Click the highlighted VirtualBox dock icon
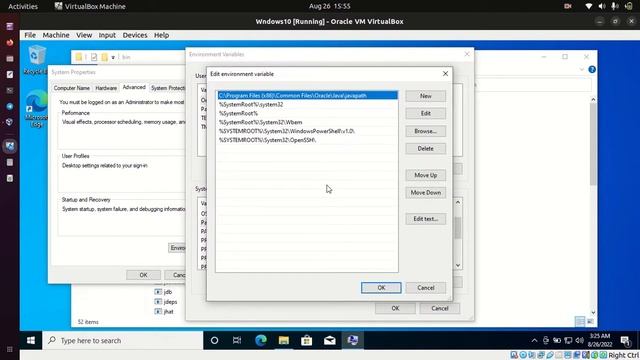Image resolution: width=640 pixels, height=360 pixels. tap(10, 146)
